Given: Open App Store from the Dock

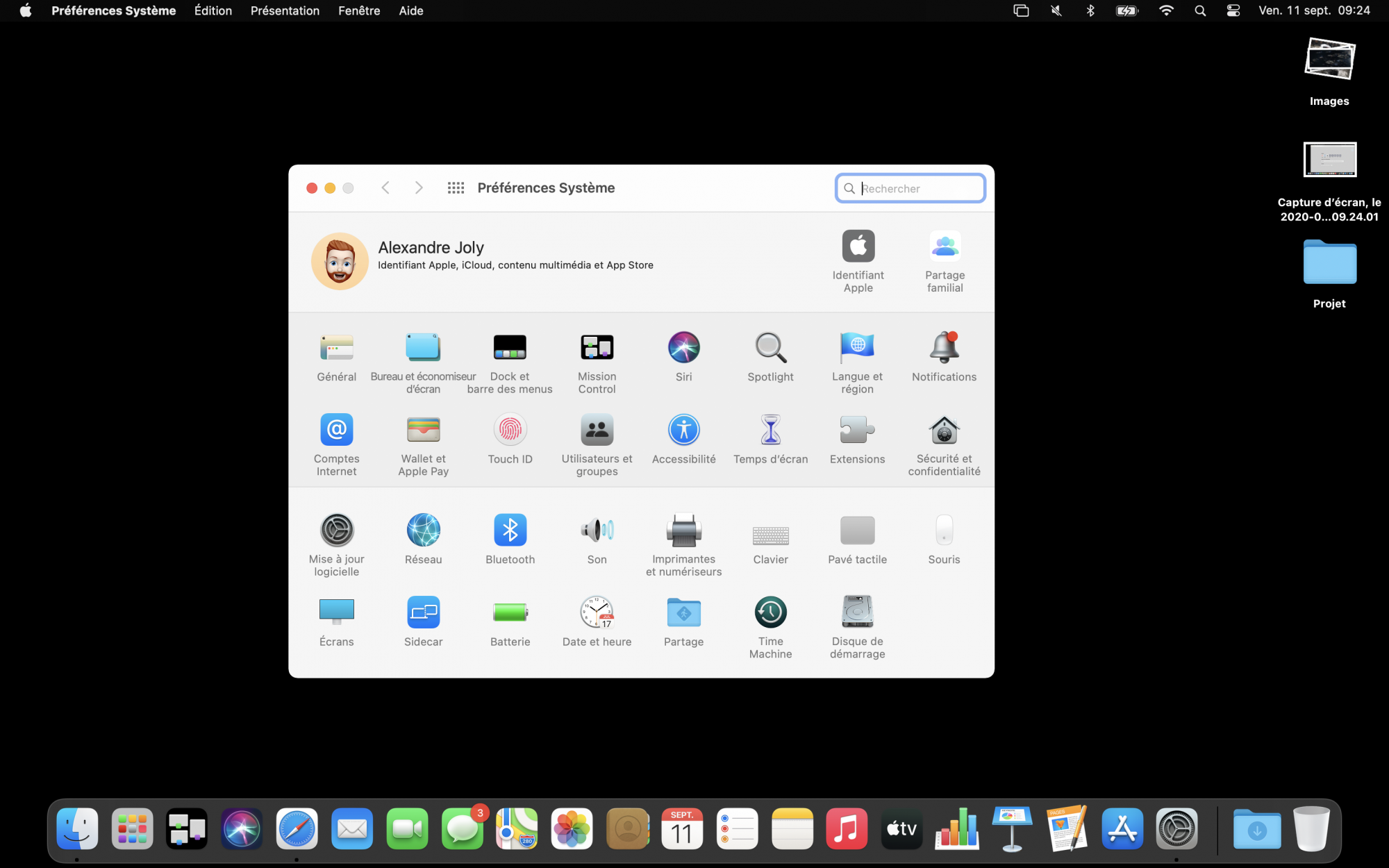Looking at the screenshot, I should tap(1122, 828).
